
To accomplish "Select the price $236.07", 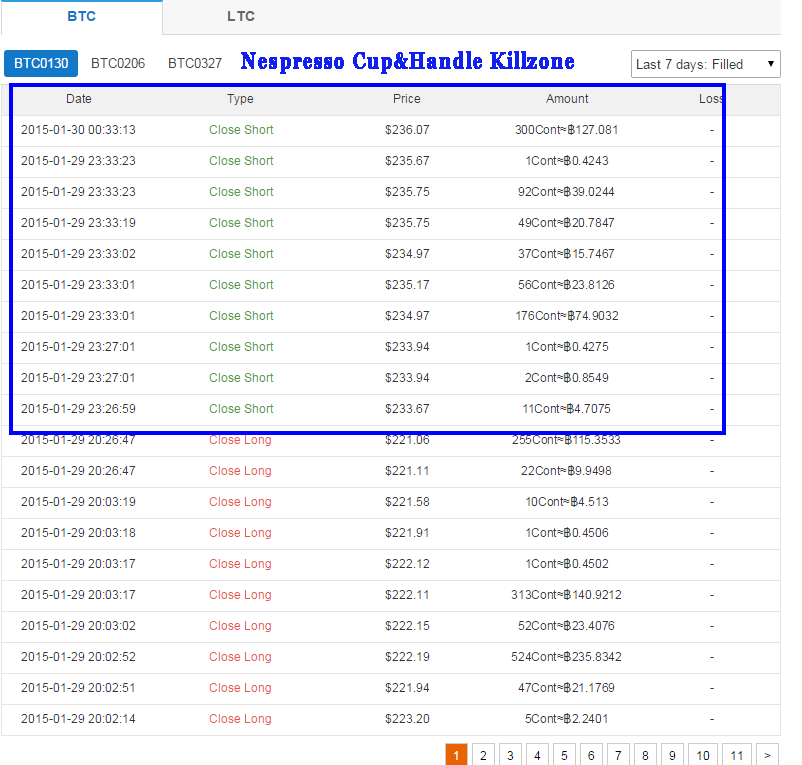I will click(x=407, y=130).
